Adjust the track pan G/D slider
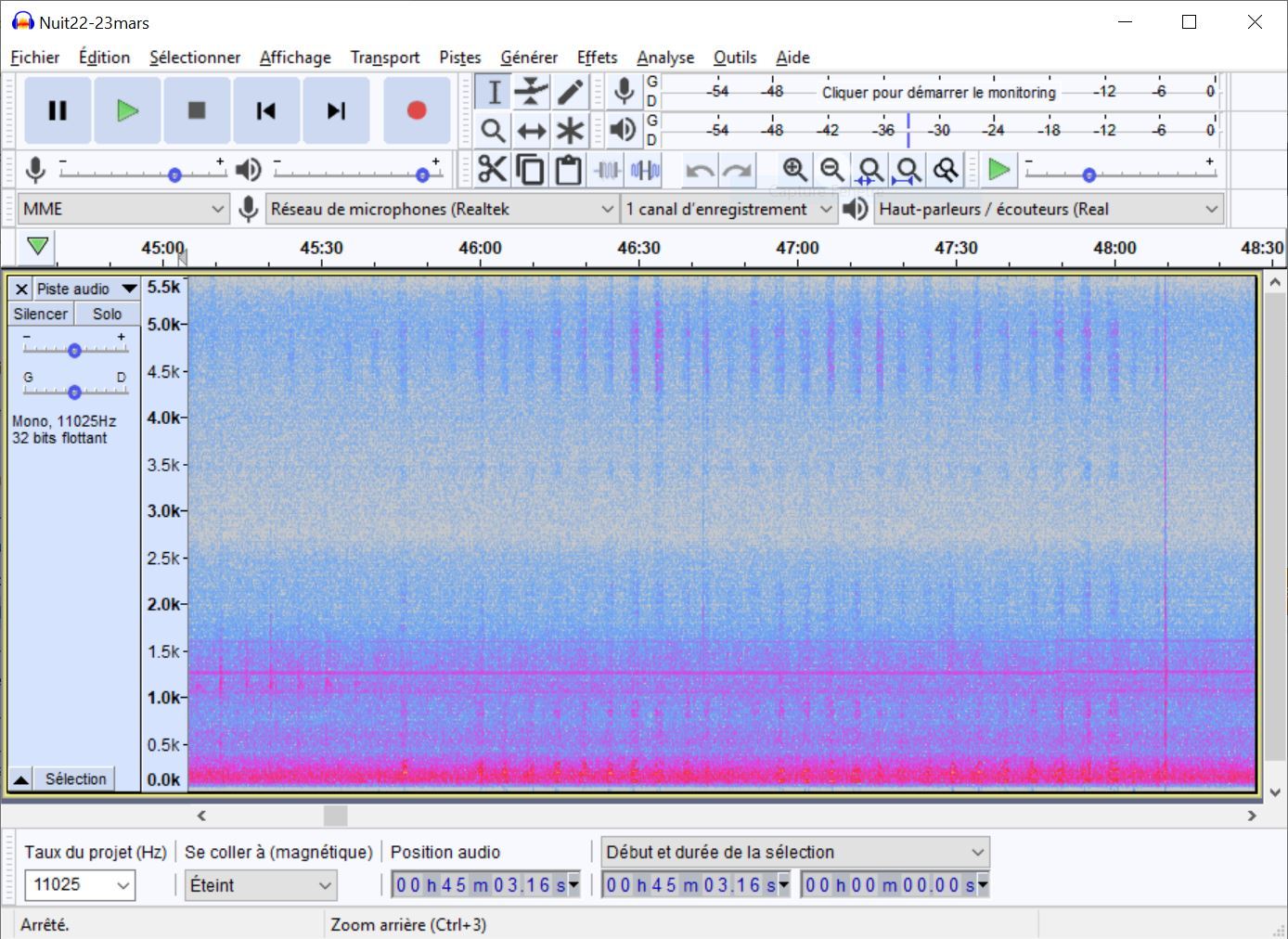Image resolution: width=1288 pixels, height=939 pixels. tap(74, 392)
